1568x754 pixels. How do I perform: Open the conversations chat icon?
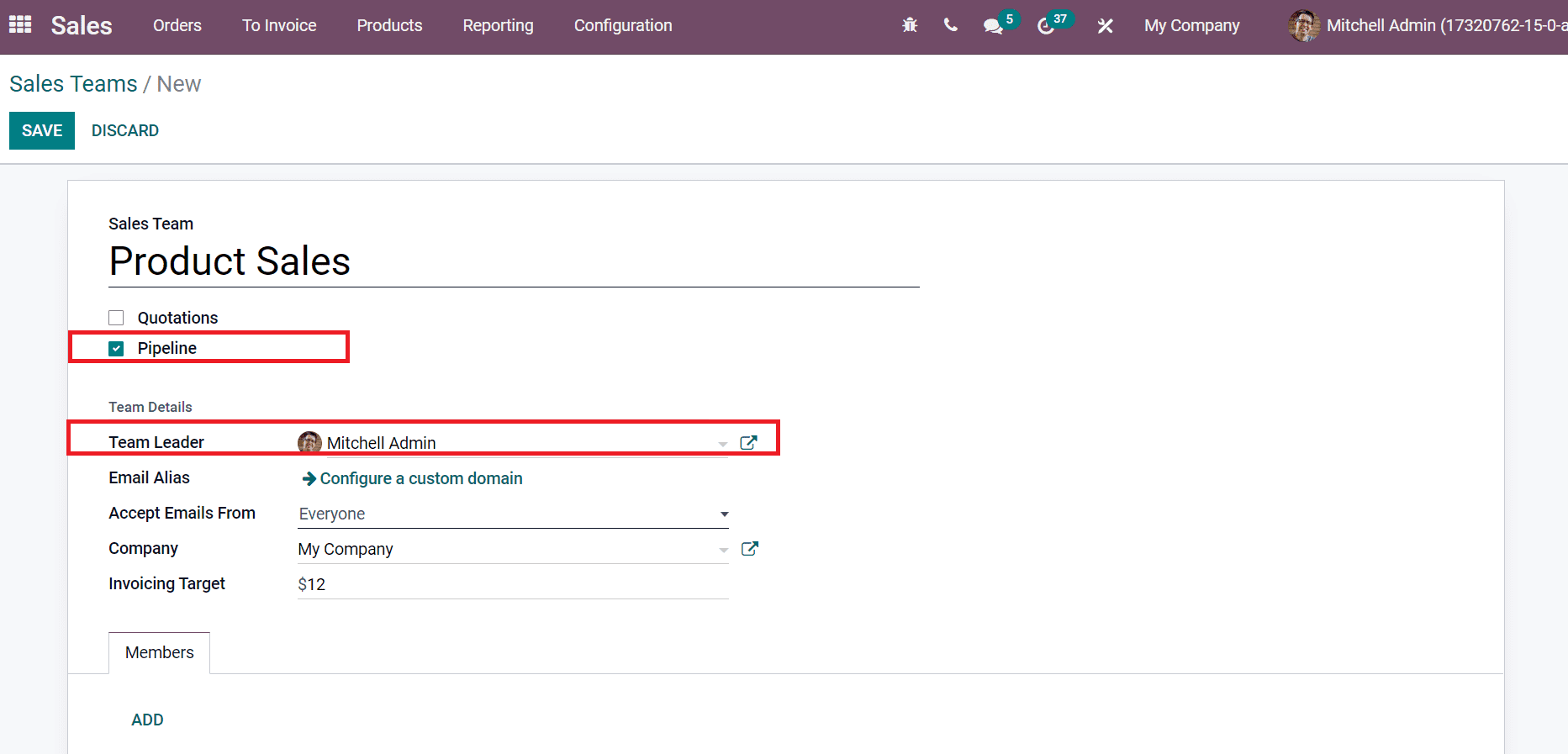(x=994, y=26)
